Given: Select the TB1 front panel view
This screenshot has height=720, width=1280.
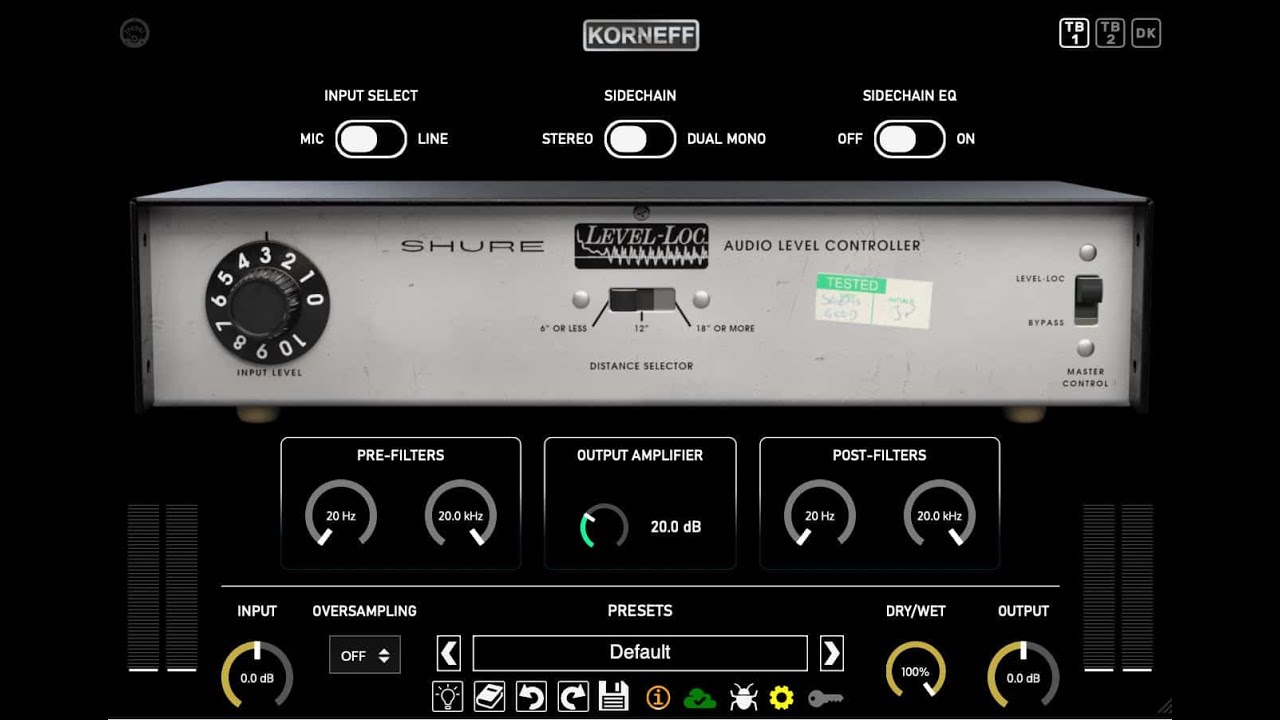Looking at the screenshot, I should pyautogui.click(x=1074, y=33).
